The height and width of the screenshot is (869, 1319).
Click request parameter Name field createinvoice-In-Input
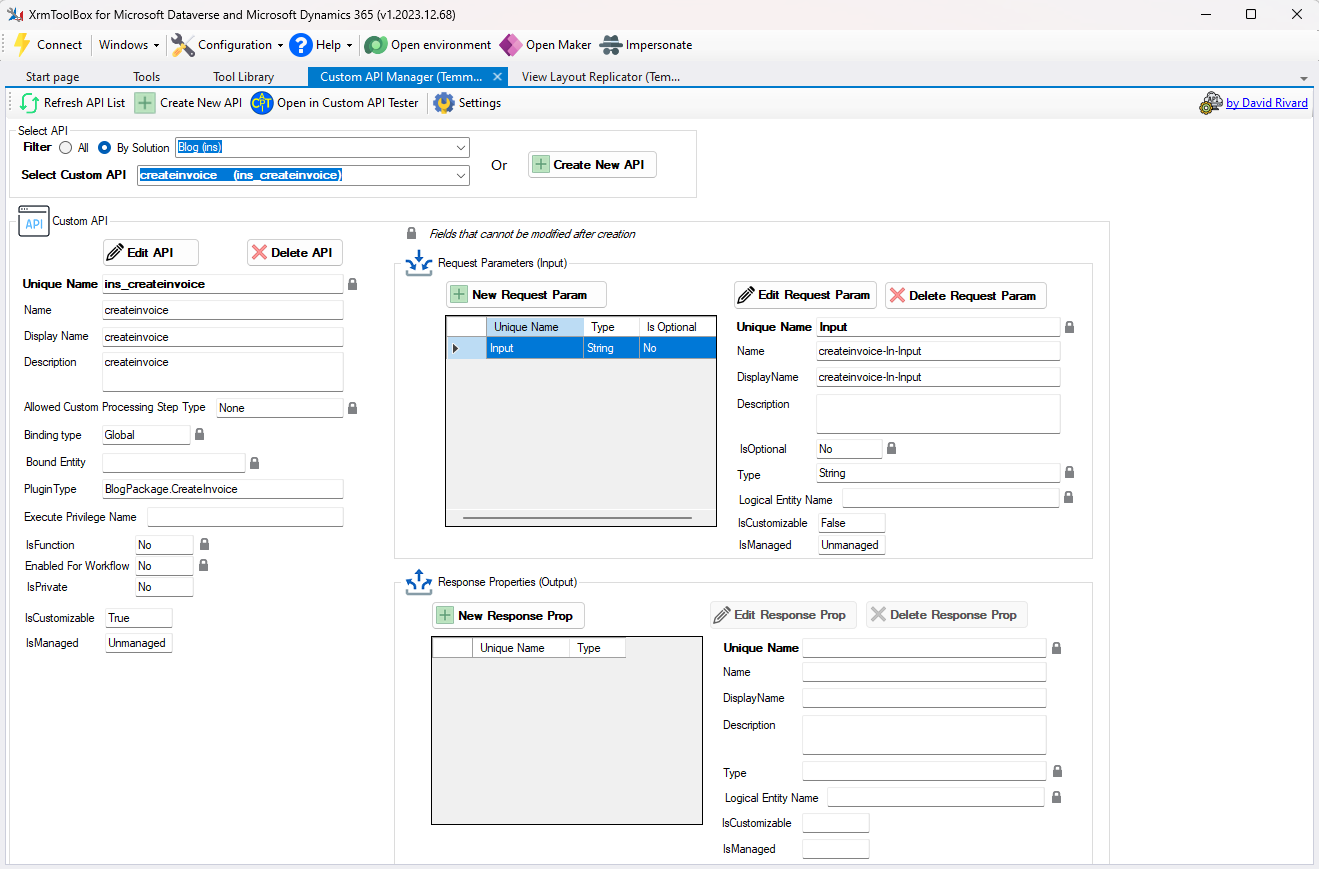point(938,351)
